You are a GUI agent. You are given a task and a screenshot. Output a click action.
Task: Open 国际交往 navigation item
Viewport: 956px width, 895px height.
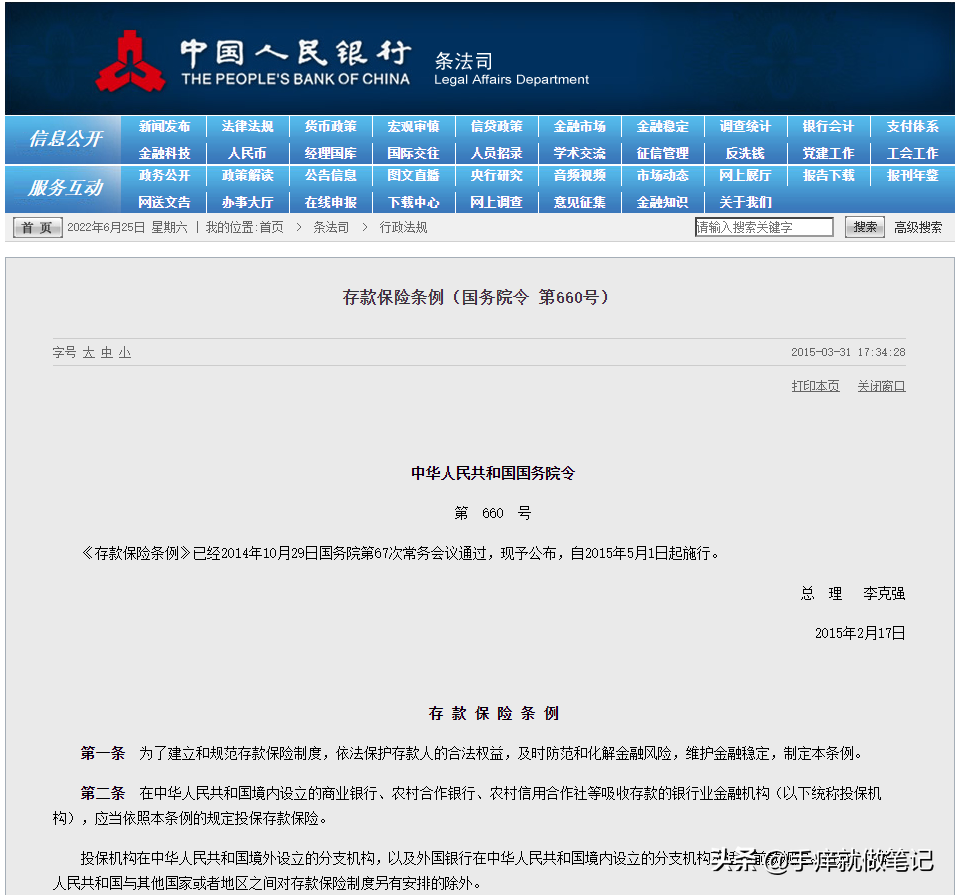click(413, 153)
